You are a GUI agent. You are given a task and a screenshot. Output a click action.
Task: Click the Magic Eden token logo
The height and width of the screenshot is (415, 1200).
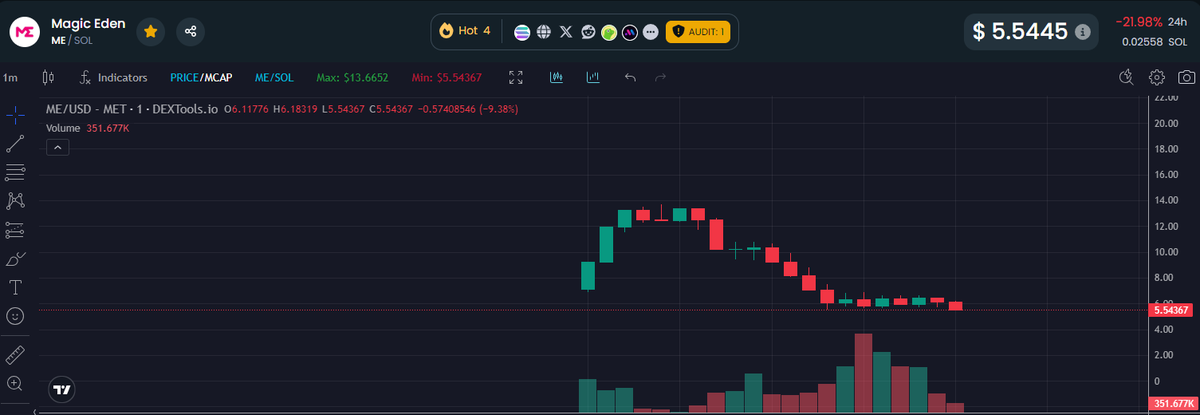tap(25, 31)
